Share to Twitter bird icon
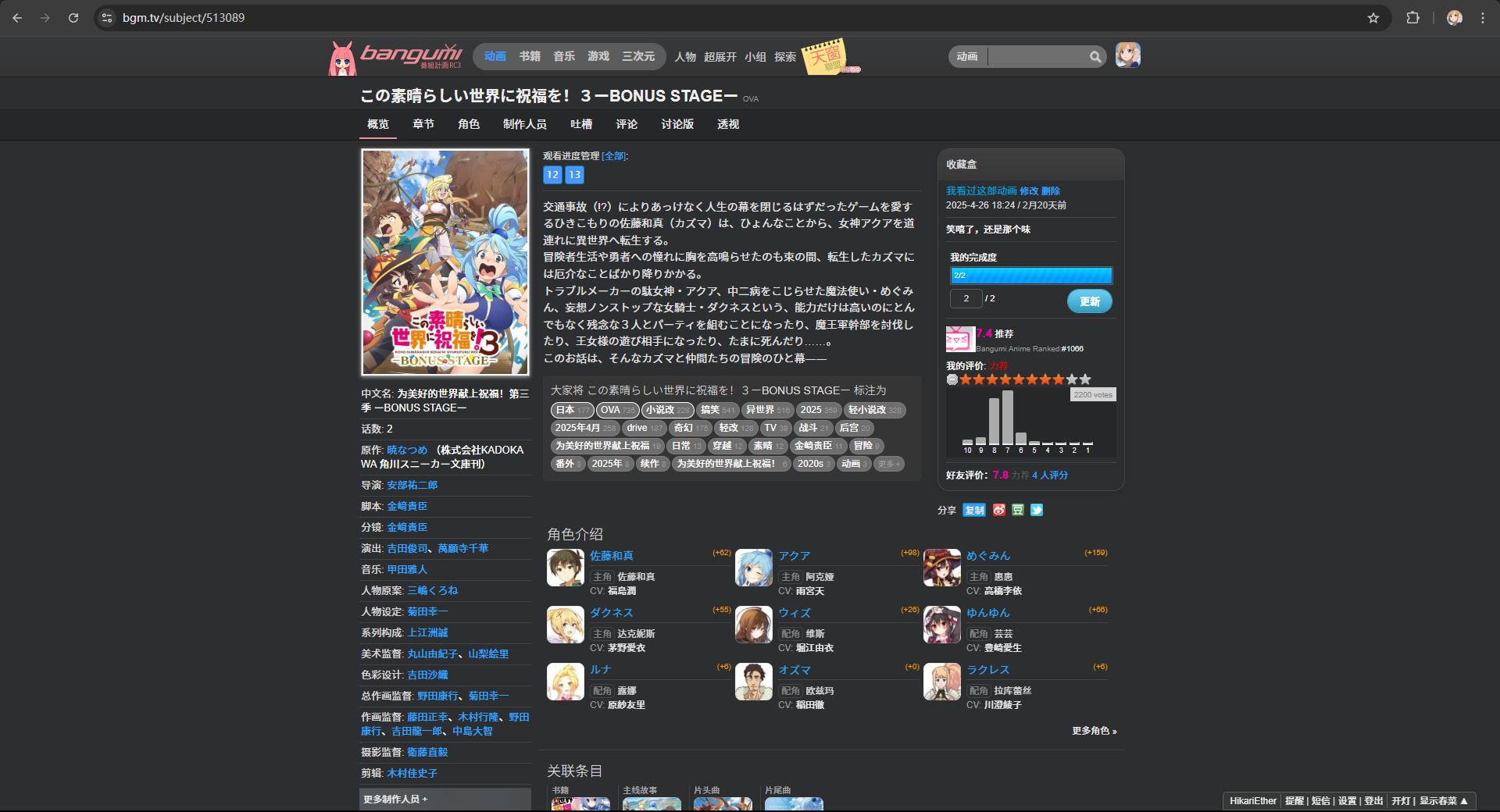 [x=1037, y=510]
